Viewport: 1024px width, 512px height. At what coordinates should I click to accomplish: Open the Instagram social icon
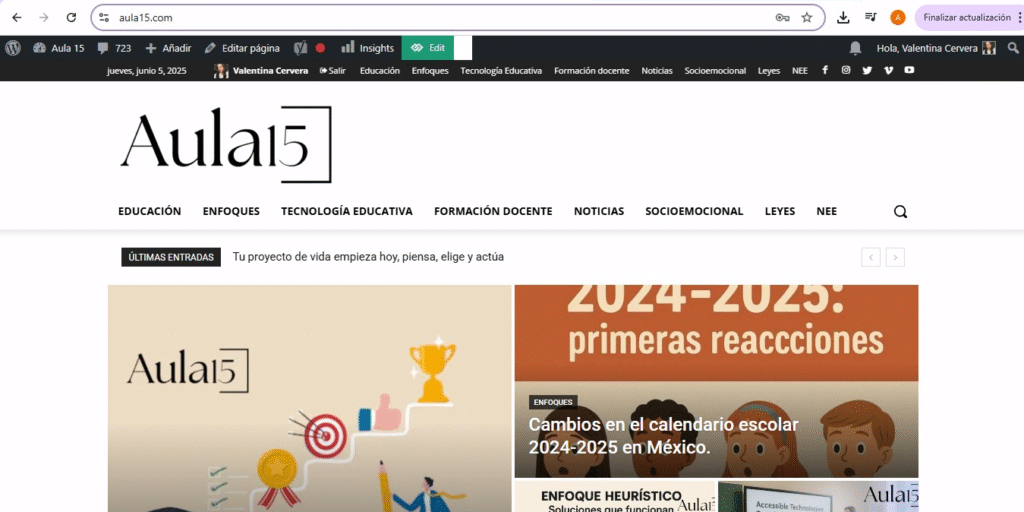[846, 71]
